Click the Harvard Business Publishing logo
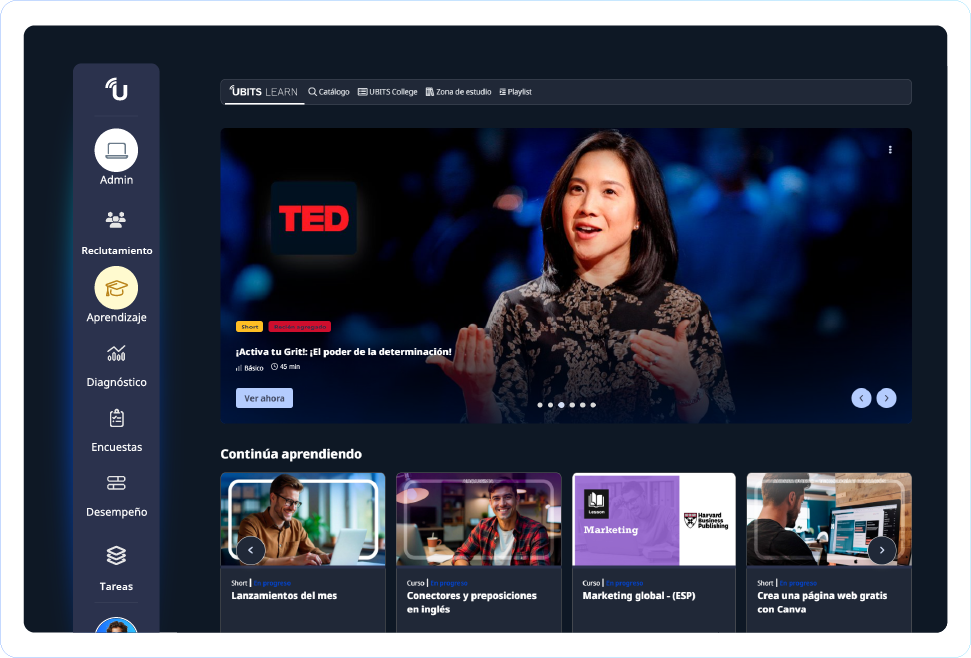The height and width of the screenshot is (658, 971). pyautogui.click(x=706, y=520)
